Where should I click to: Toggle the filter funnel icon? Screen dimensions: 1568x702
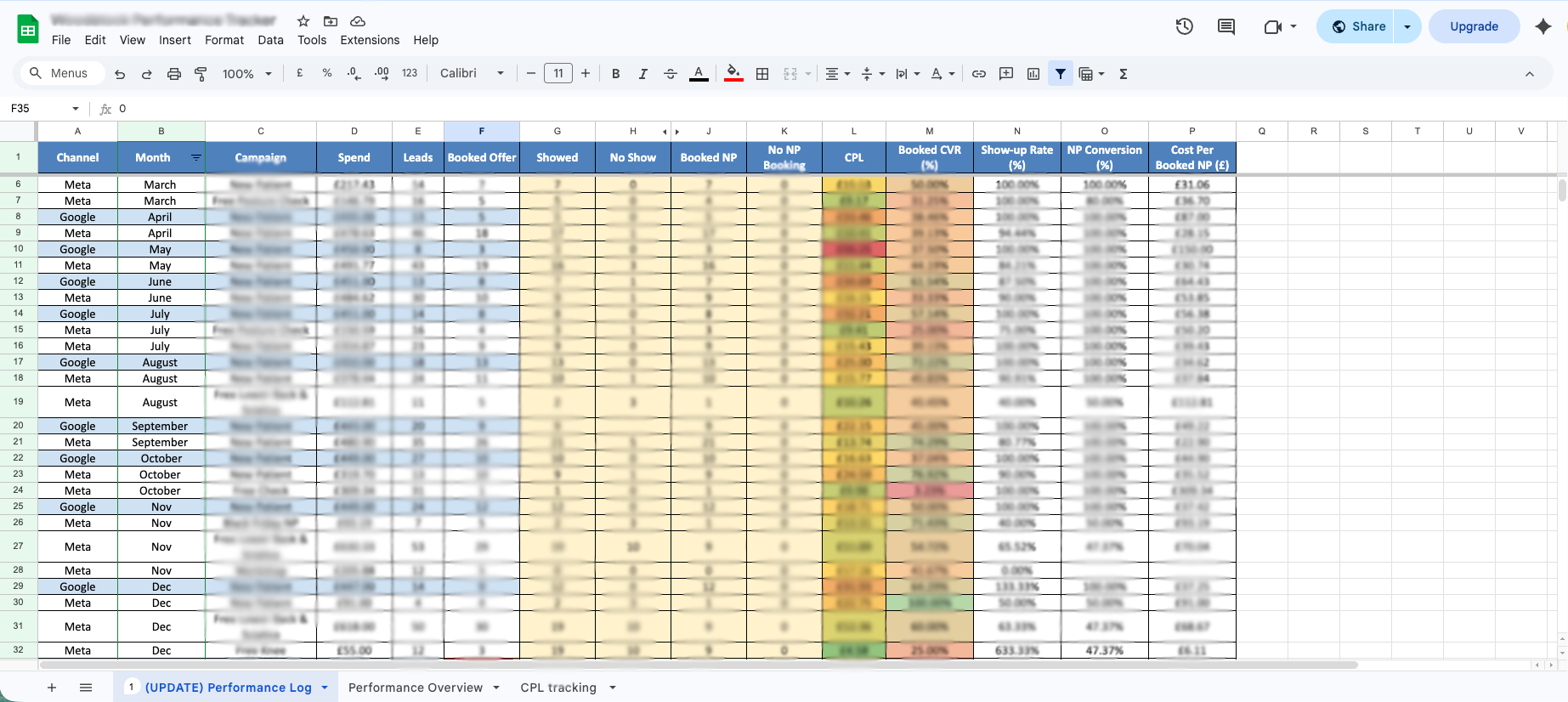point(1061,74)
